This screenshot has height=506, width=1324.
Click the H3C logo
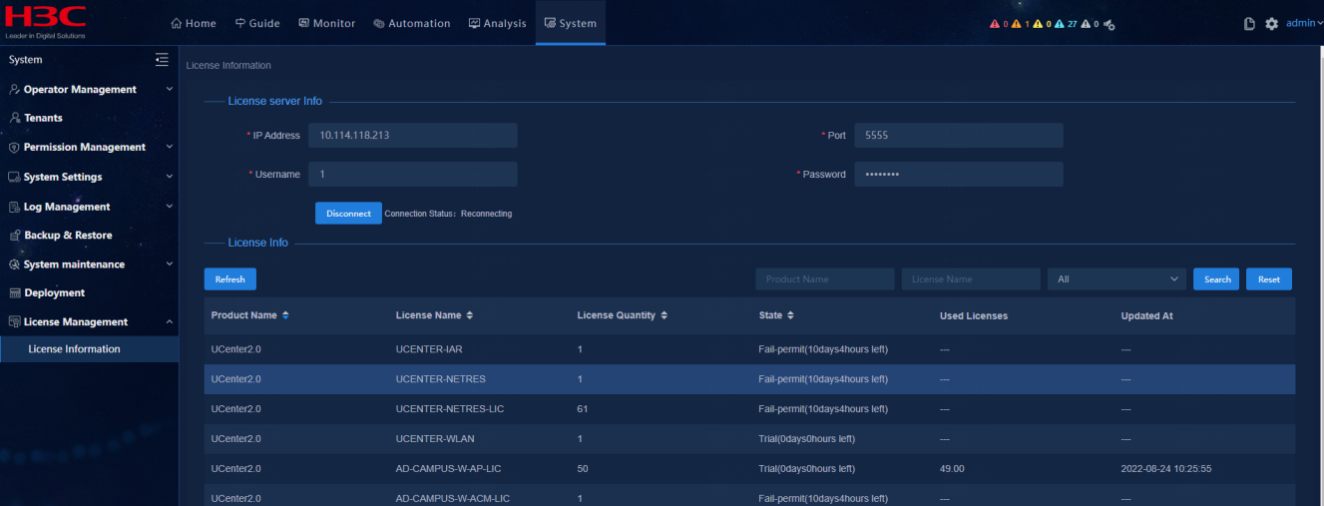coord(45,21)
